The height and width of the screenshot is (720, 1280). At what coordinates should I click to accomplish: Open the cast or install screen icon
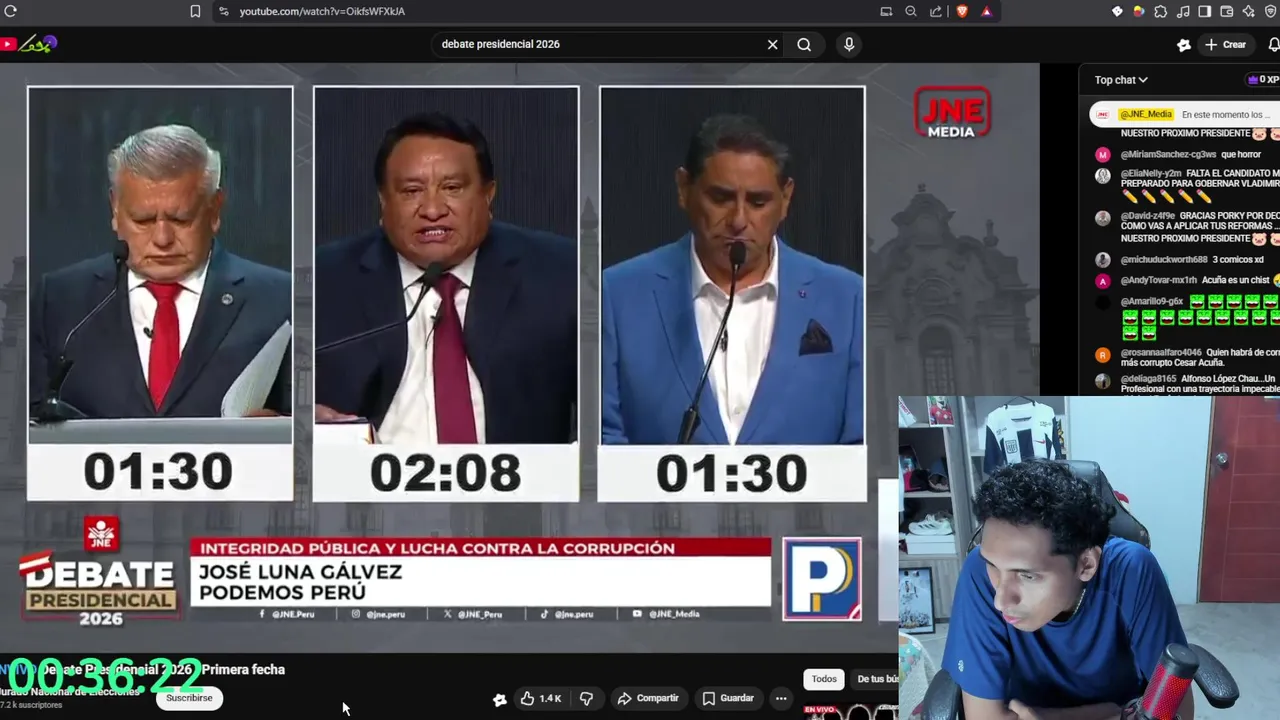pos(886,11)
